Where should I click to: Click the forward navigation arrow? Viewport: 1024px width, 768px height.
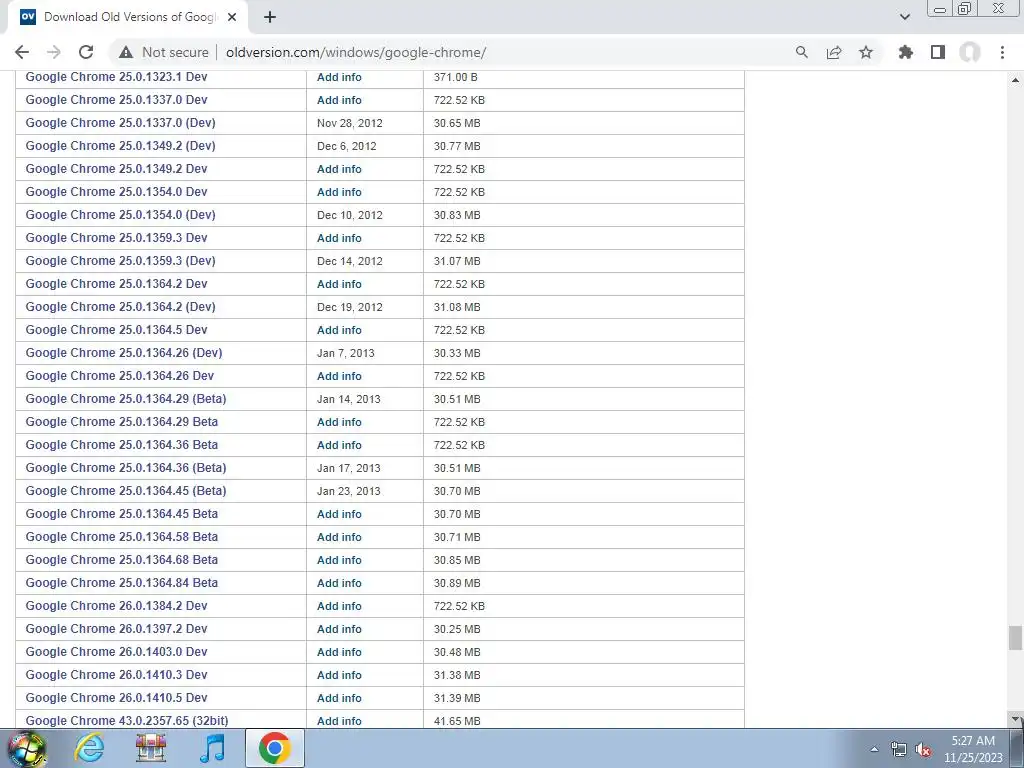click(x=54, y=52)
